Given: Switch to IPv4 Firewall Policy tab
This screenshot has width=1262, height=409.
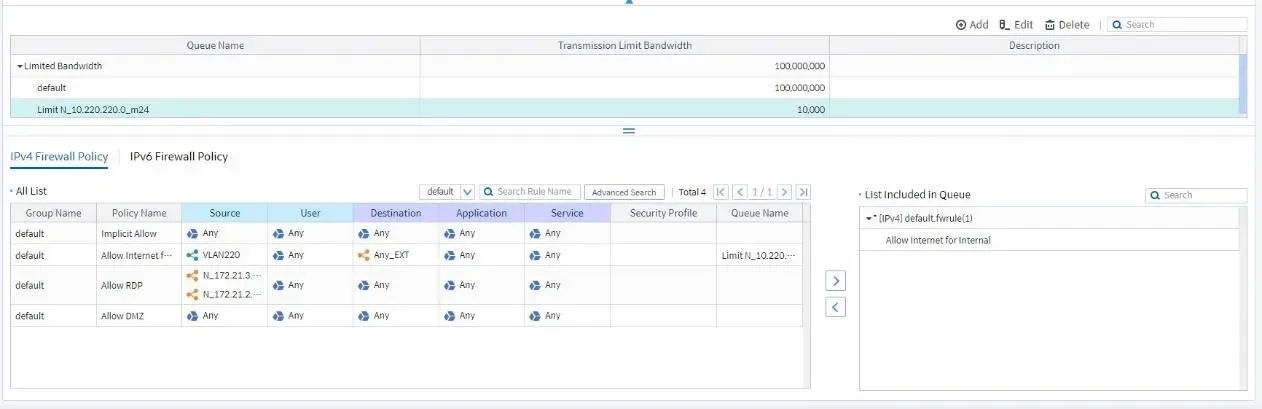Looking at the screenshot, I should [58, 157].
